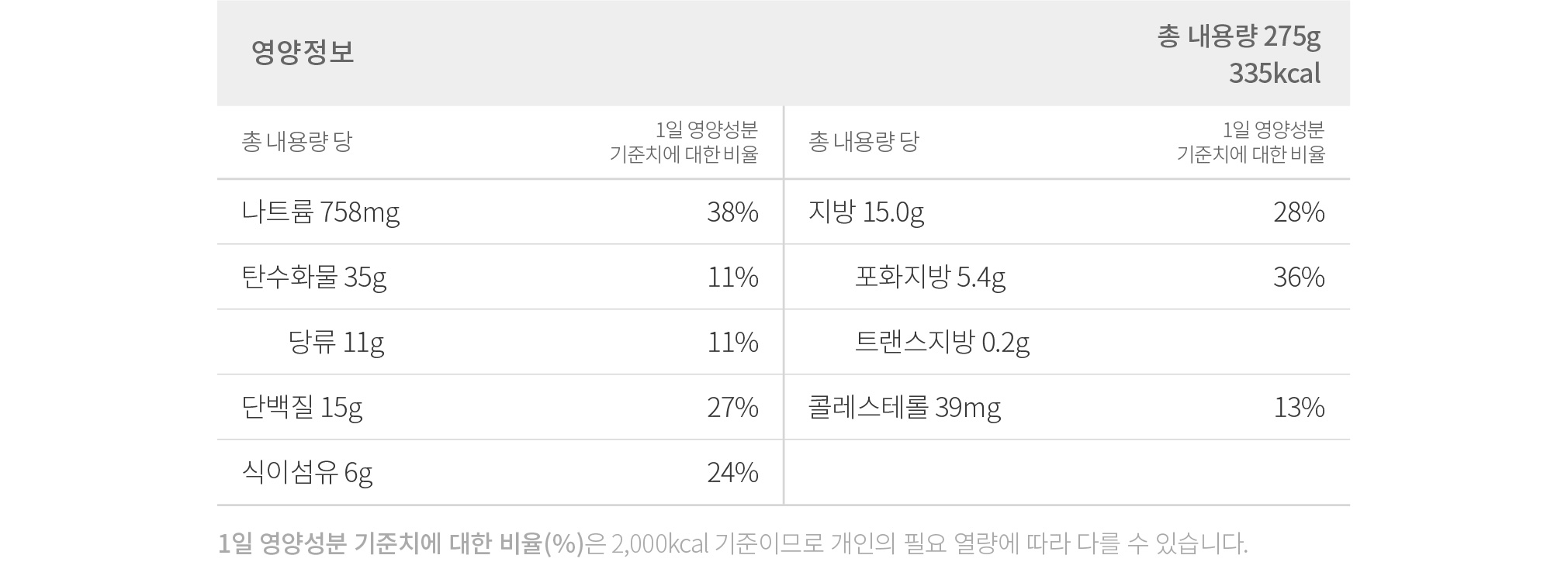Screen dimensions: 1568x562
Task: Click the 지방 15.0g row label
Action: point(866,212)
